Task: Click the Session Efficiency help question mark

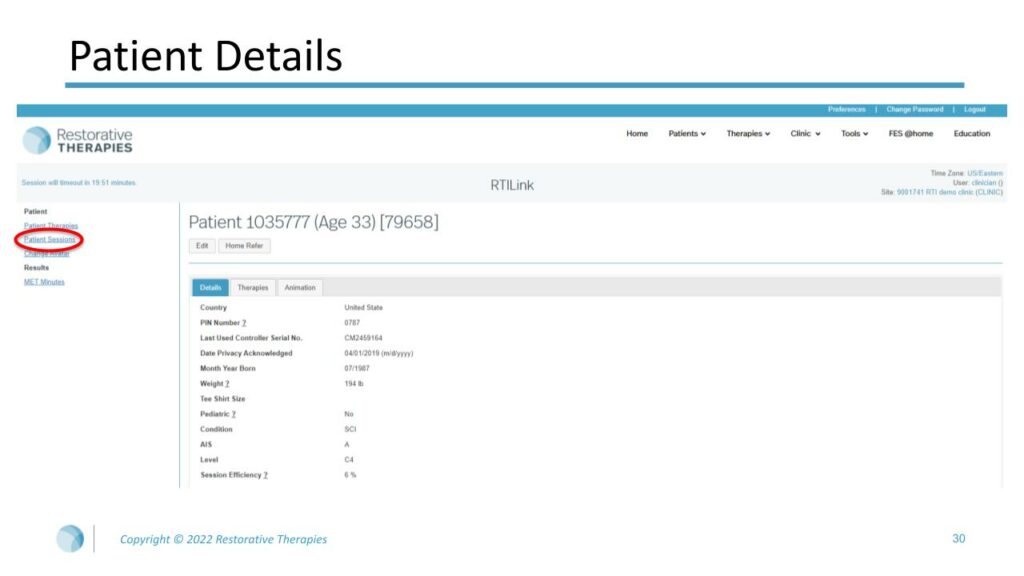Action: tap(265, 475)
